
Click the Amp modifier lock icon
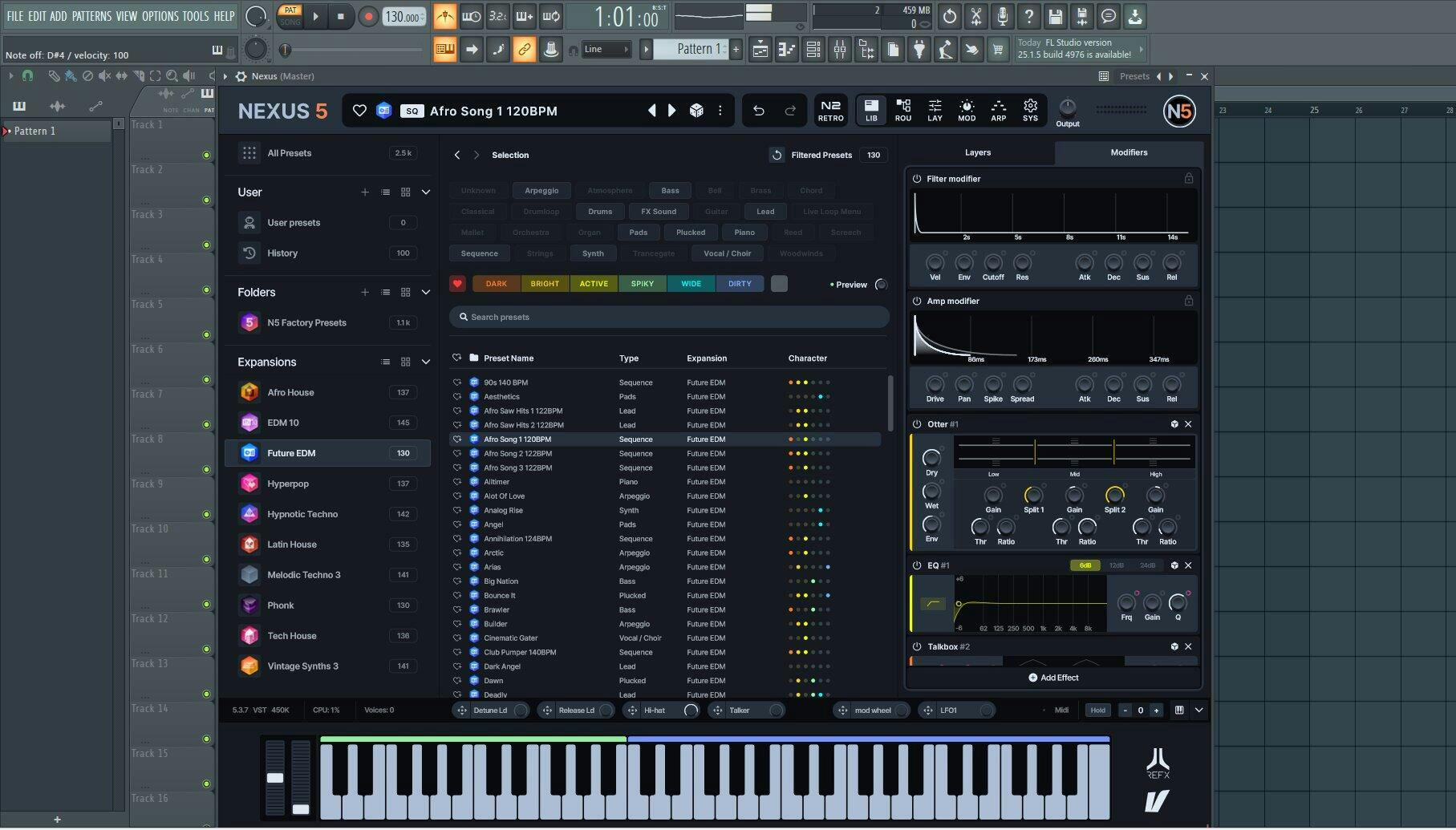(x=1189, y=301)
